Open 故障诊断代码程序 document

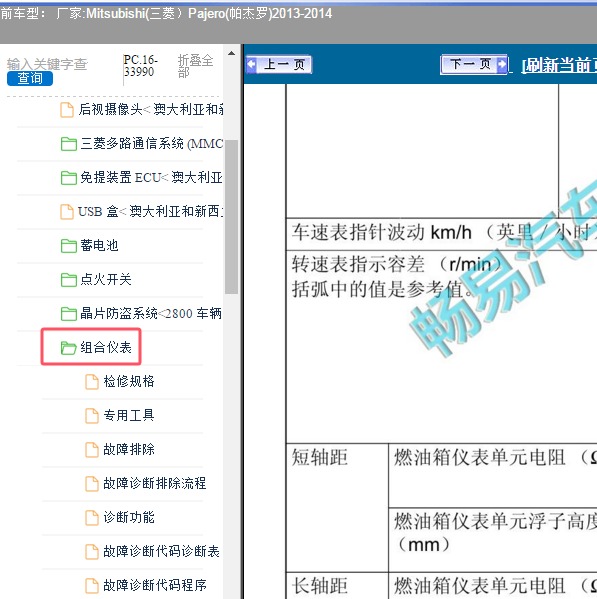[x=155, y=585]
